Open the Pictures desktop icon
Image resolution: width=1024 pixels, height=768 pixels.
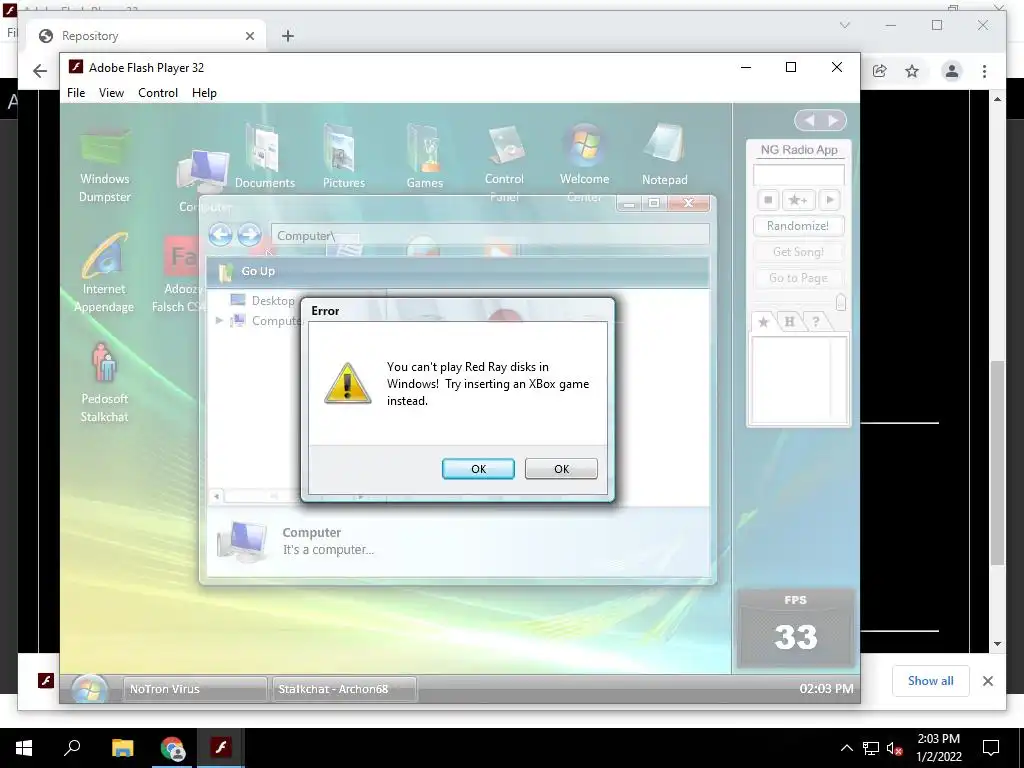(x=344, y=159)
